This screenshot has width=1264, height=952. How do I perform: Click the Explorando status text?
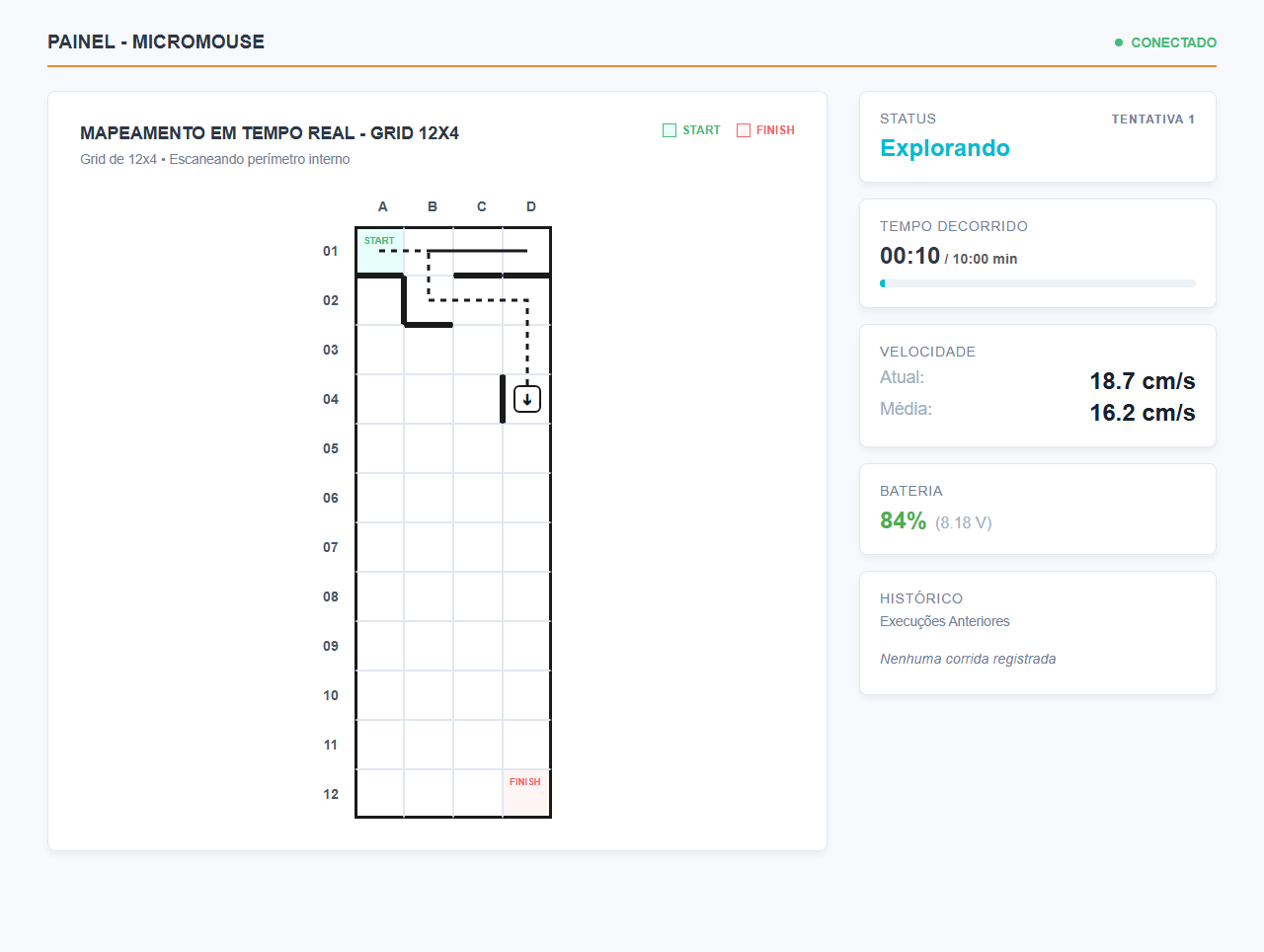[945, 148]
